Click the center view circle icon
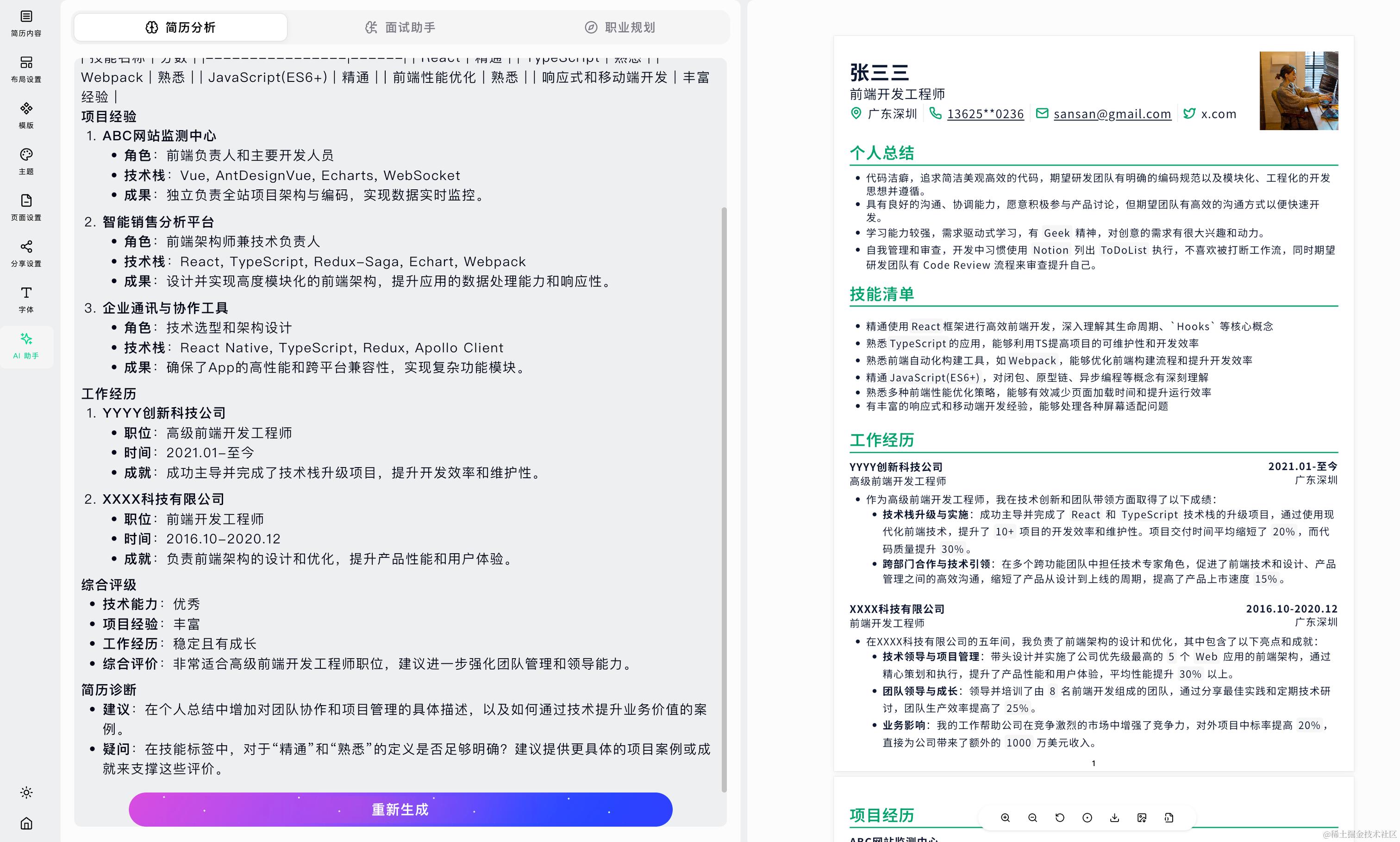This screenshot has width=1400, height=842. [x=1087, y=817]
